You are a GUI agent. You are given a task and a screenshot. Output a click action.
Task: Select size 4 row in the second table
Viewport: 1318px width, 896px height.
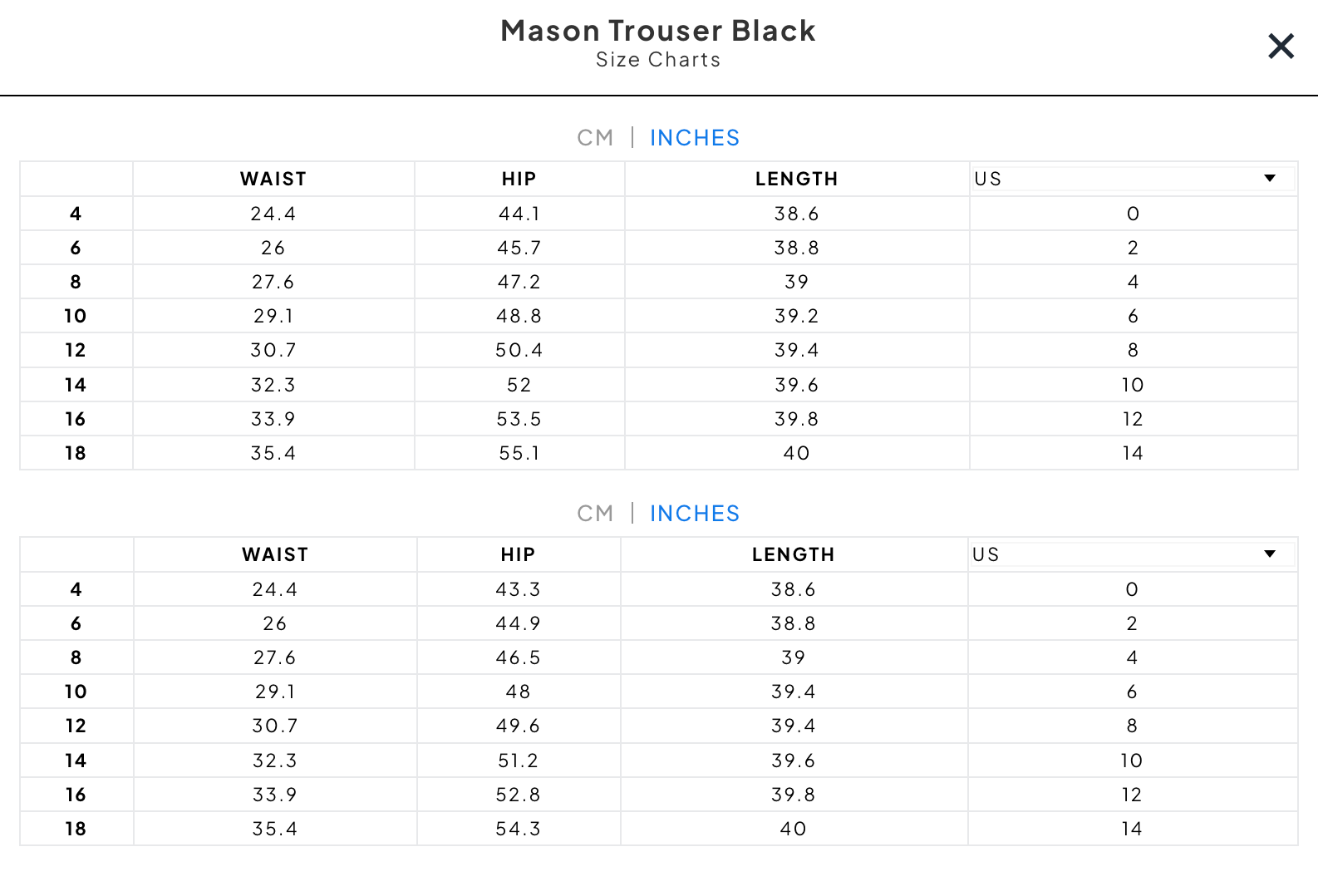point(659,589)
